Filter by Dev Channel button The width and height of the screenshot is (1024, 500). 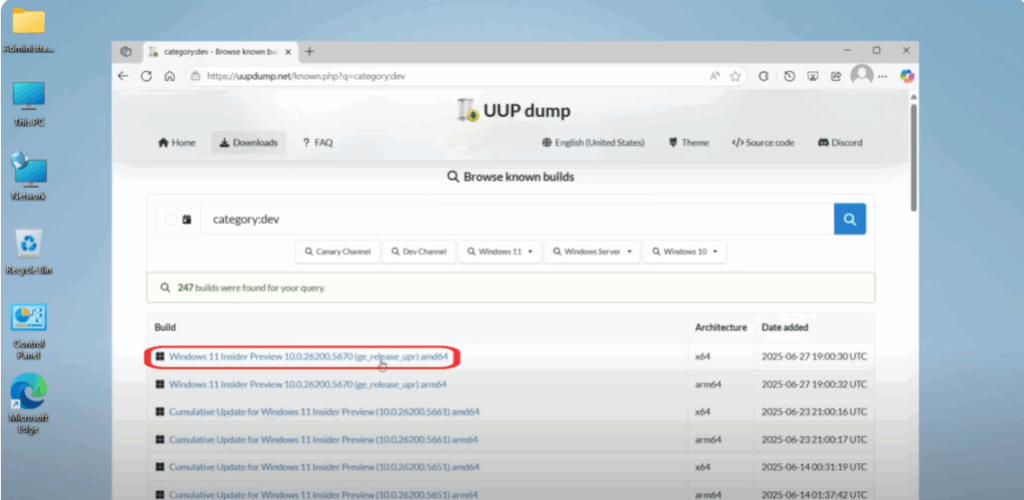tap(419, 251)
